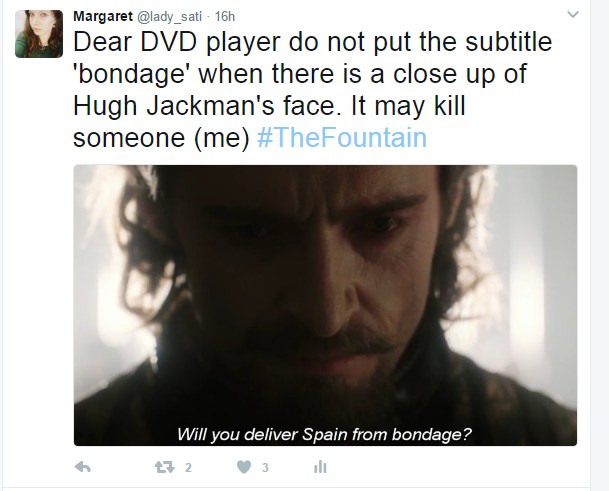Viewport: 609px width, 491px height.
Task: Open the 16h tweet timestamp
Action: pyautogui.click(x=225, y=16)
